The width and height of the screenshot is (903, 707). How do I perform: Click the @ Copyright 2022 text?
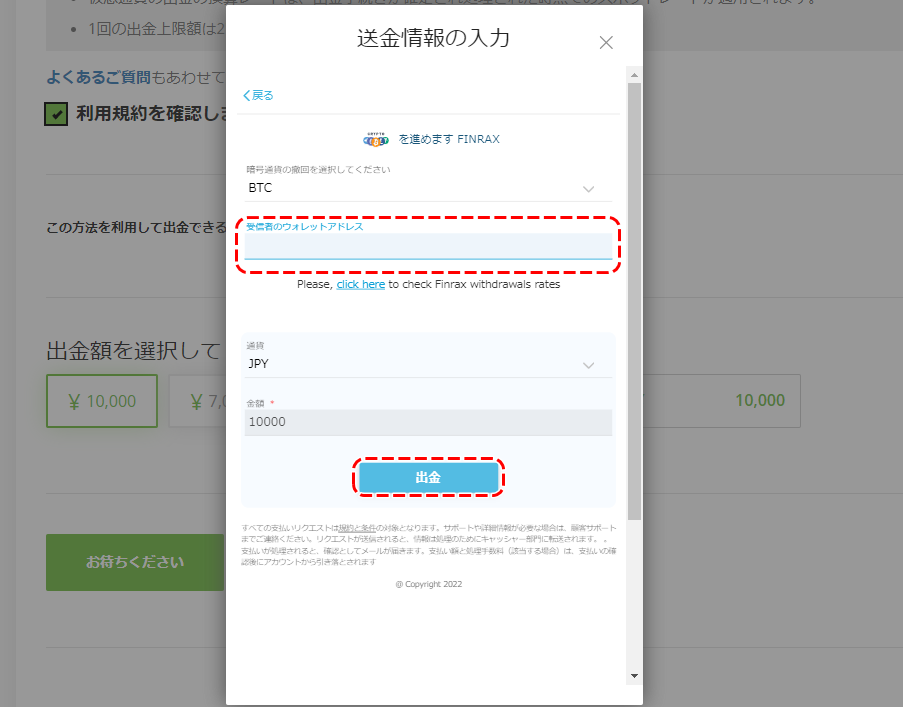[x=428, y=584]
